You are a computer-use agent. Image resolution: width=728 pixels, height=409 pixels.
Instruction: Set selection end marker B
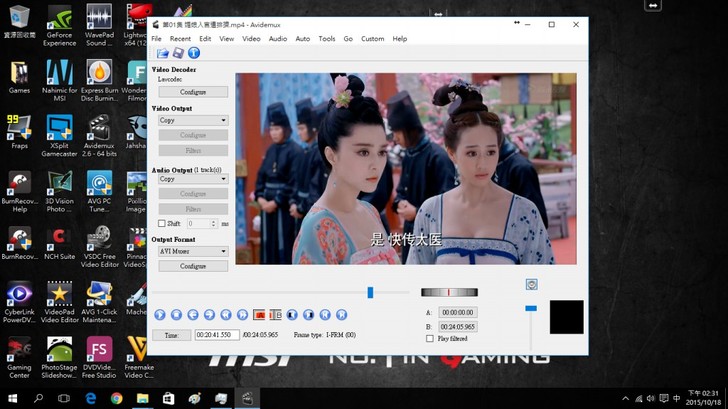click(x=275, y=314)
